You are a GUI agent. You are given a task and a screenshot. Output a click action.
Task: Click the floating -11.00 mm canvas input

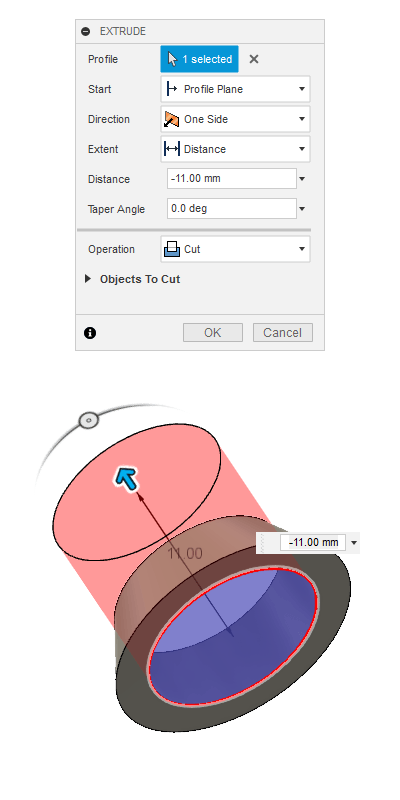point(313,542)
